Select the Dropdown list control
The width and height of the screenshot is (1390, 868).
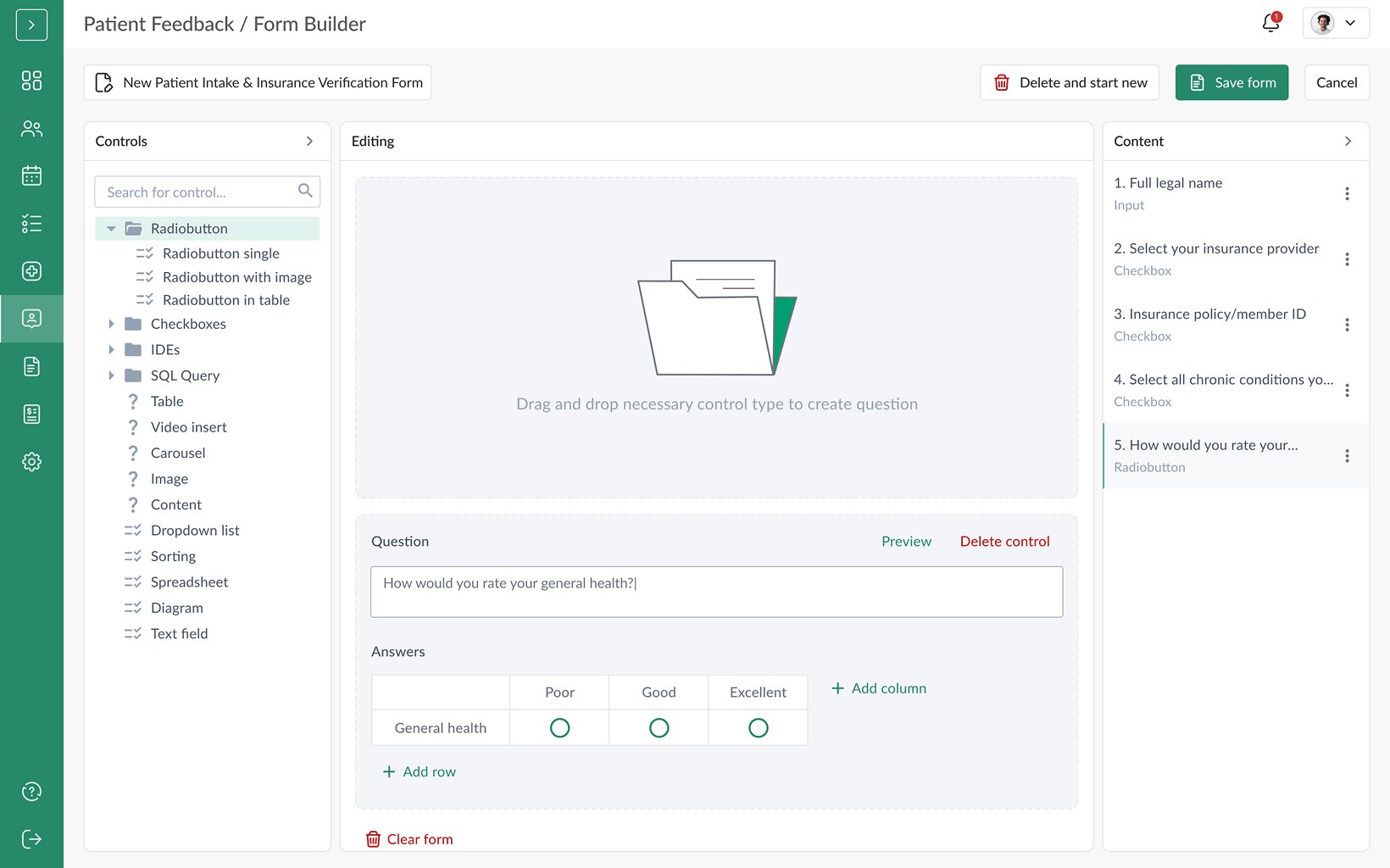coord(195,531)
